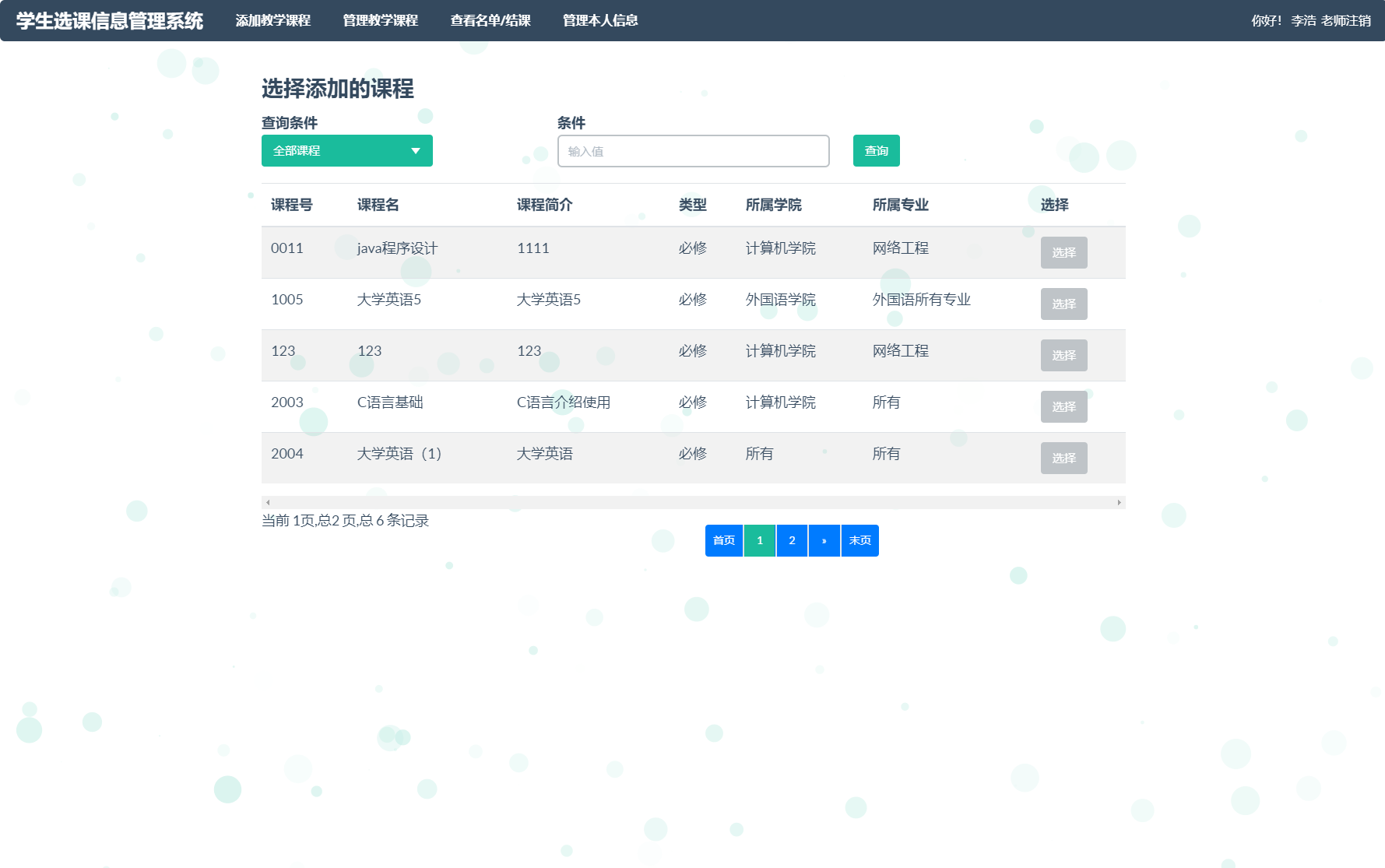Select 大学英语（1）course 2004

(1063, 458)
